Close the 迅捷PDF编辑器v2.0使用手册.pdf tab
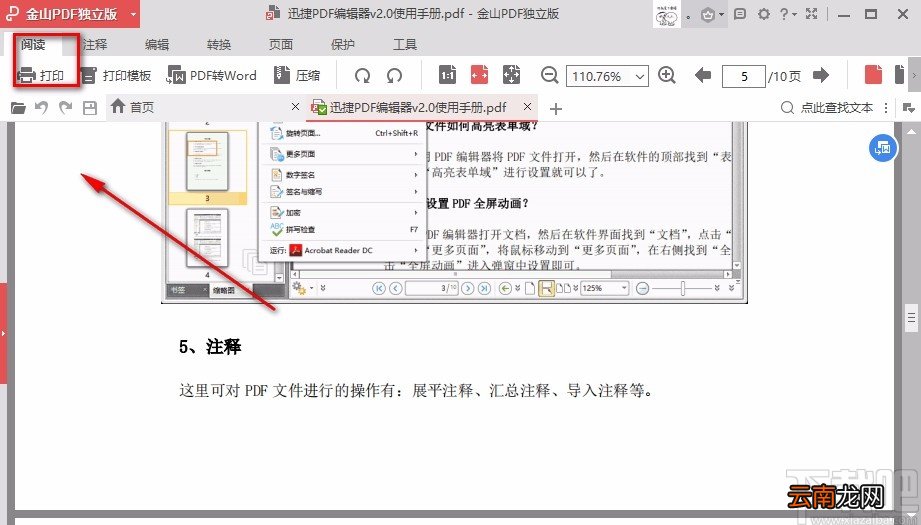The image size is (921, 525). click(527, 107)
